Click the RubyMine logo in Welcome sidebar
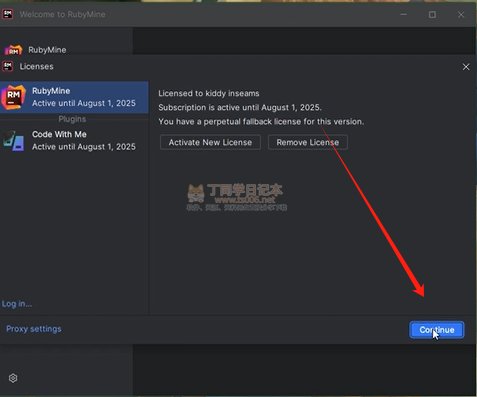 pos(13,50)
